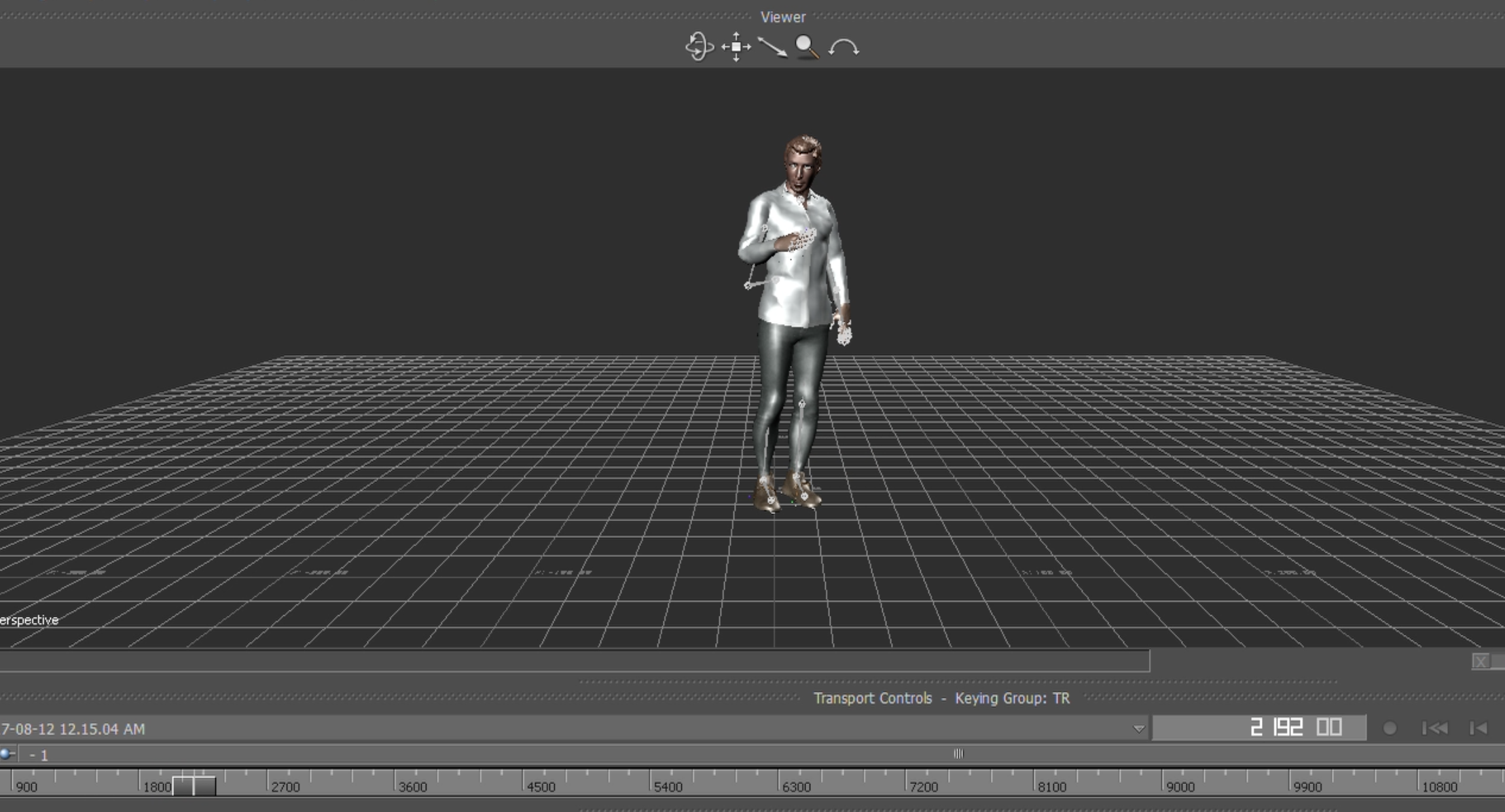The width and height of the screenshot is (1505, 812).
Task: Select the Orbit camera tool in Viewer
Action: 700,47
